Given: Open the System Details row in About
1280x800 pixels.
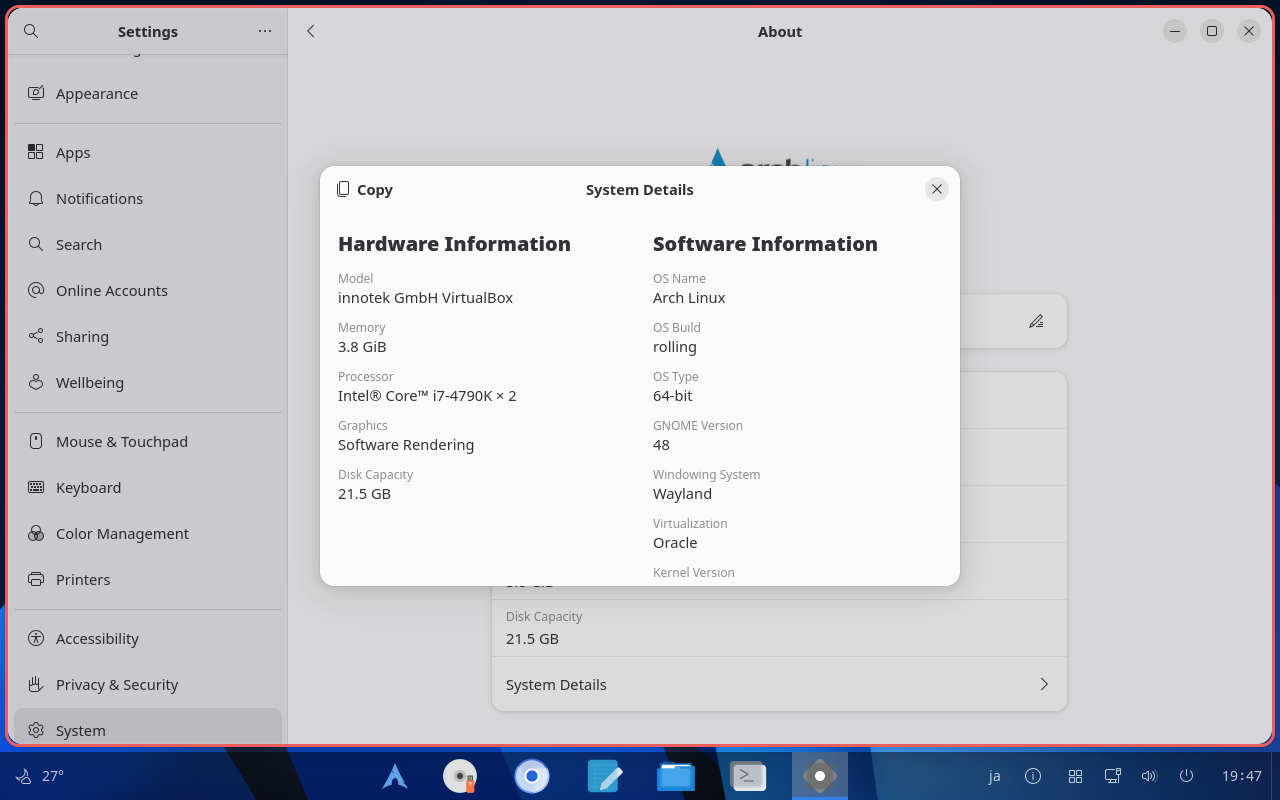Looking at the screenshot, I should tap(779, 684).
